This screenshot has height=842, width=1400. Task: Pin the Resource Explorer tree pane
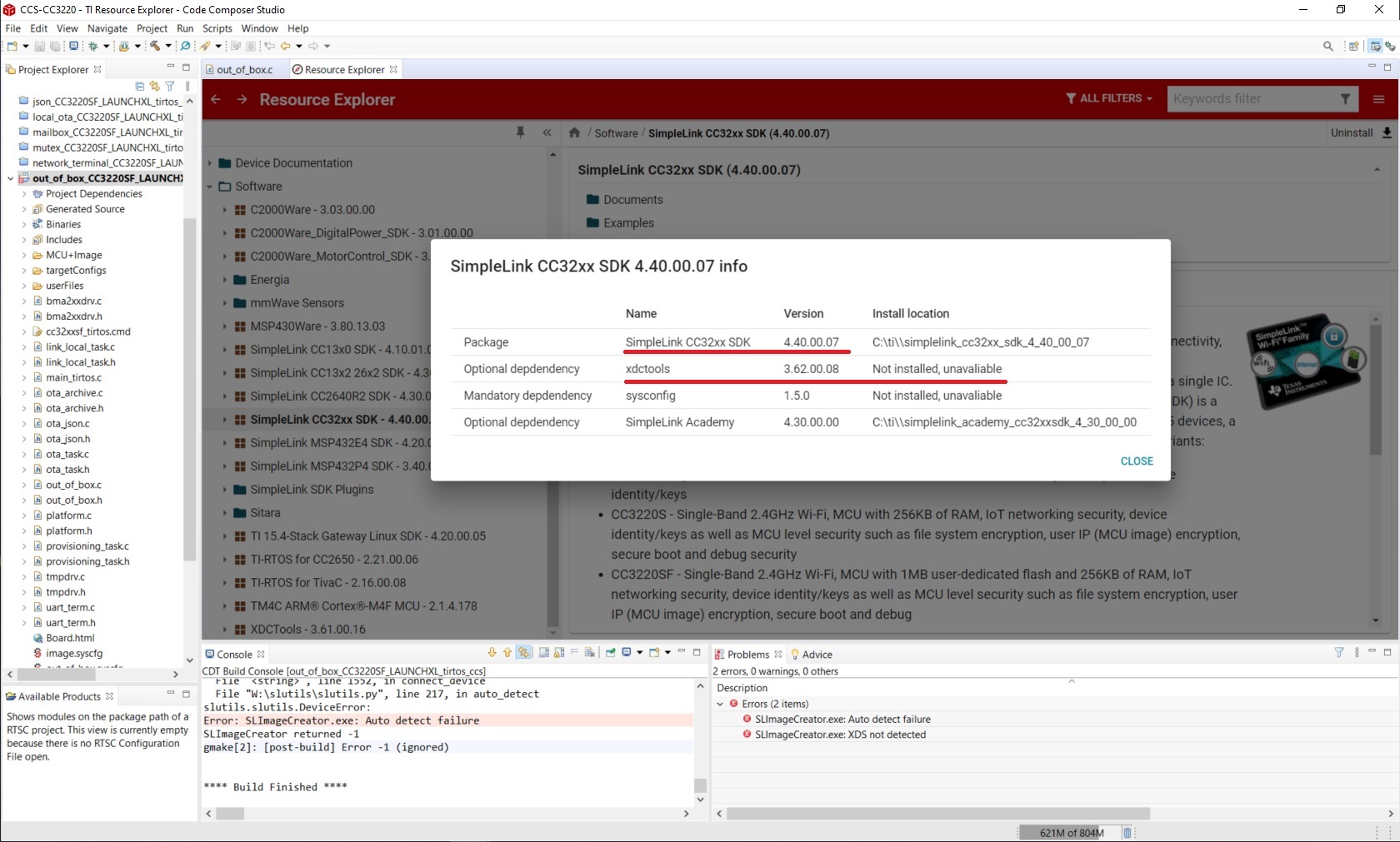click(x=521, y=132)
